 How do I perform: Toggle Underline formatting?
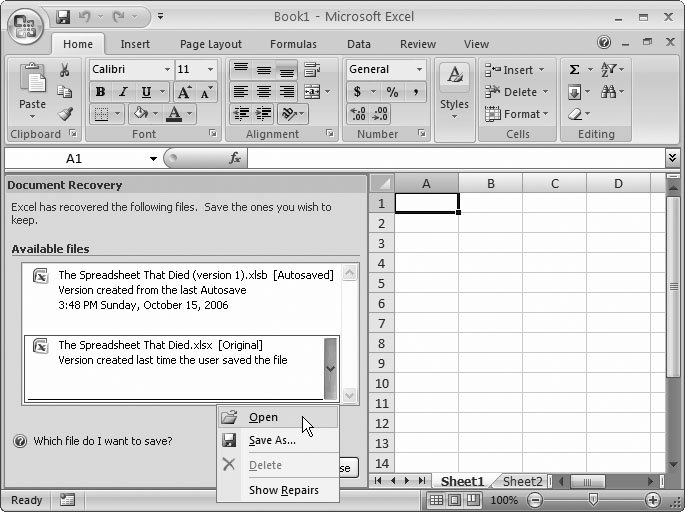[x=146, y=92]
